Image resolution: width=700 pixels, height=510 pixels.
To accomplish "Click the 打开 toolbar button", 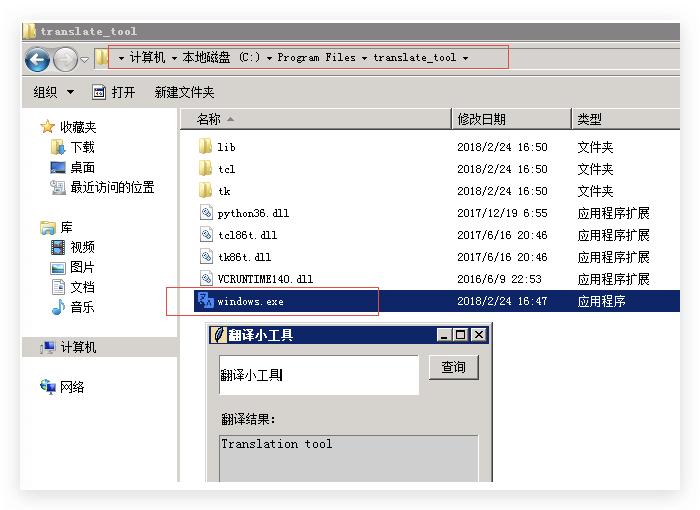I will 114,92.
